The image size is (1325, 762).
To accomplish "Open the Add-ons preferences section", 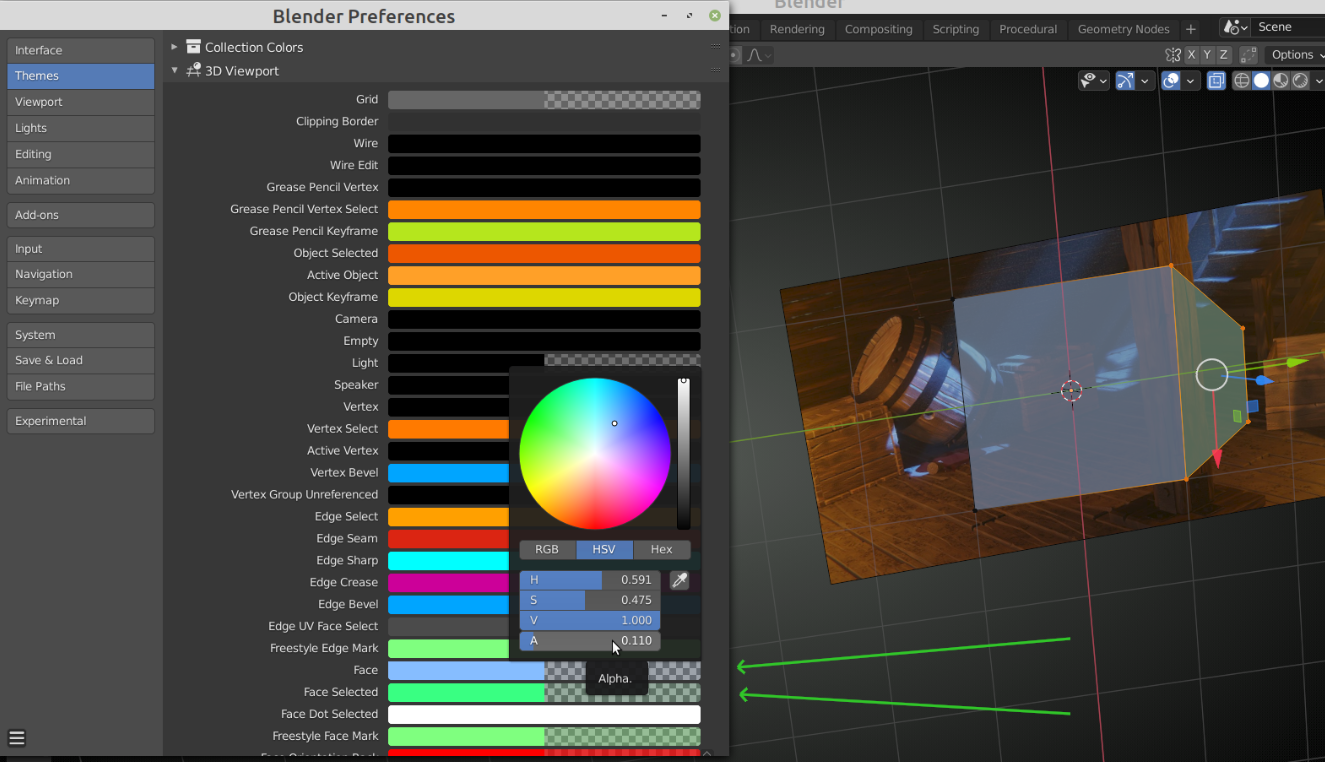I will point(81,215).
